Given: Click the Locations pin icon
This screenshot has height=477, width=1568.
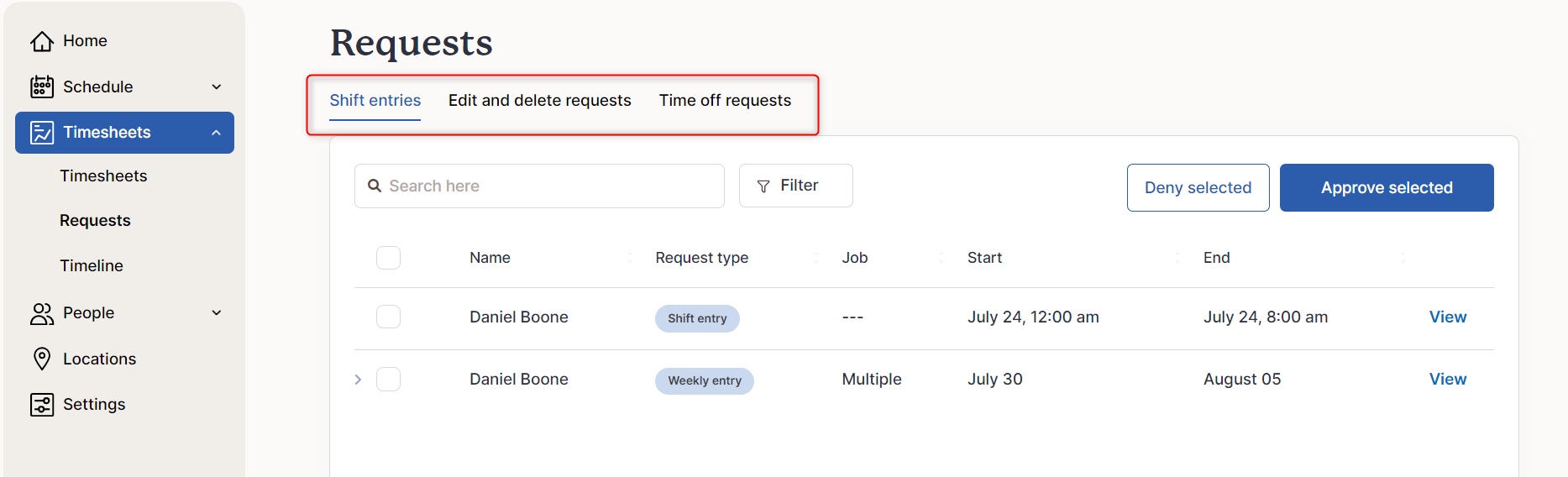Looking at the screenshot, I should point(42,359).
